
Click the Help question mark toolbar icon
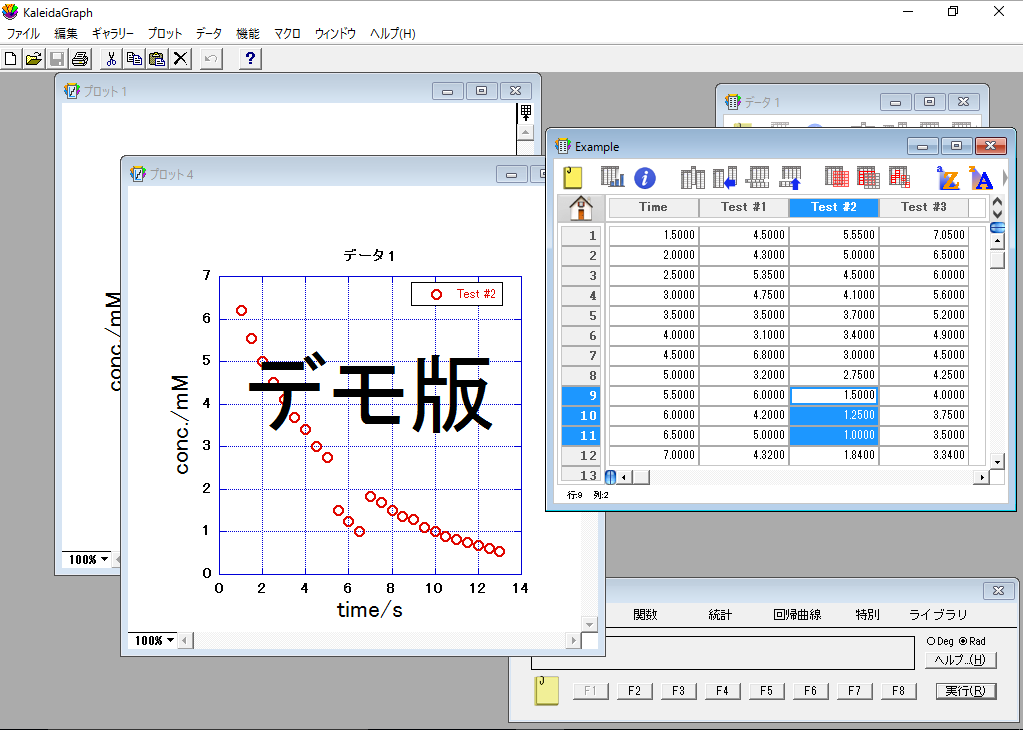[x=250, y=59]
